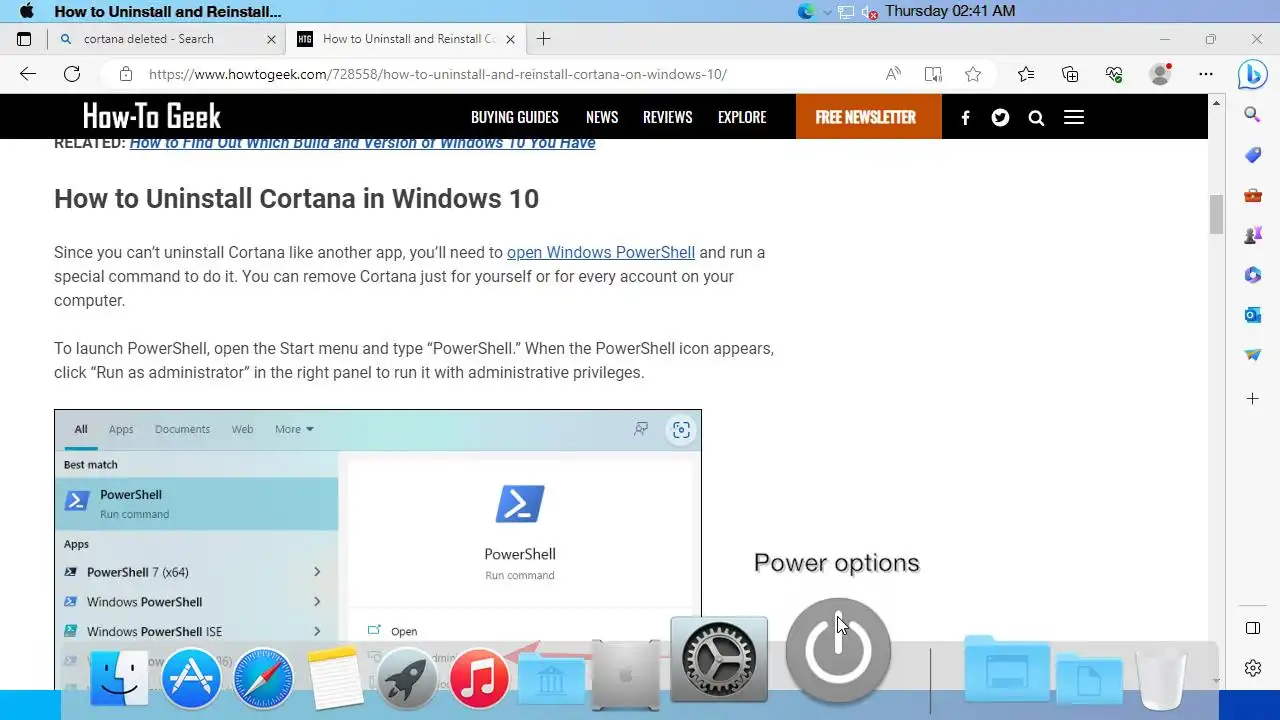Follow the 'Which Build and Version' related link

coord(362,142)
